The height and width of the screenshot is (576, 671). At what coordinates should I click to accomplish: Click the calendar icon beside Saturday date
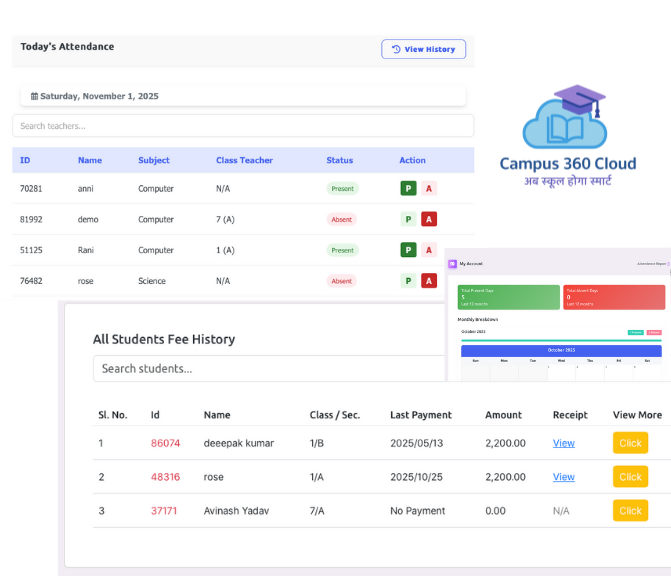35,97
